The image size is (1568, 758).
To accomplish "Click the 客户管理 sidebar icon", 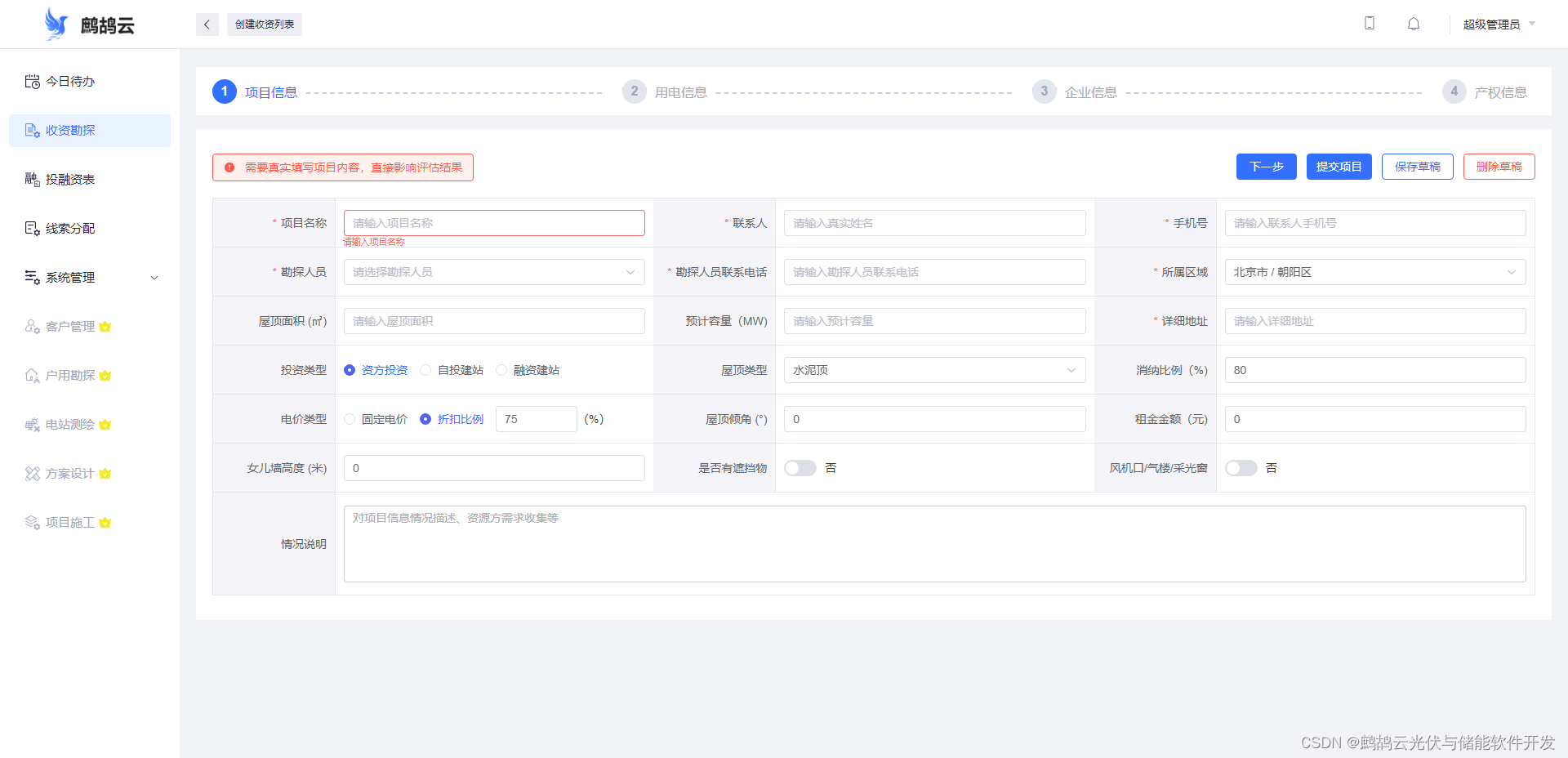I will point(32,327).
